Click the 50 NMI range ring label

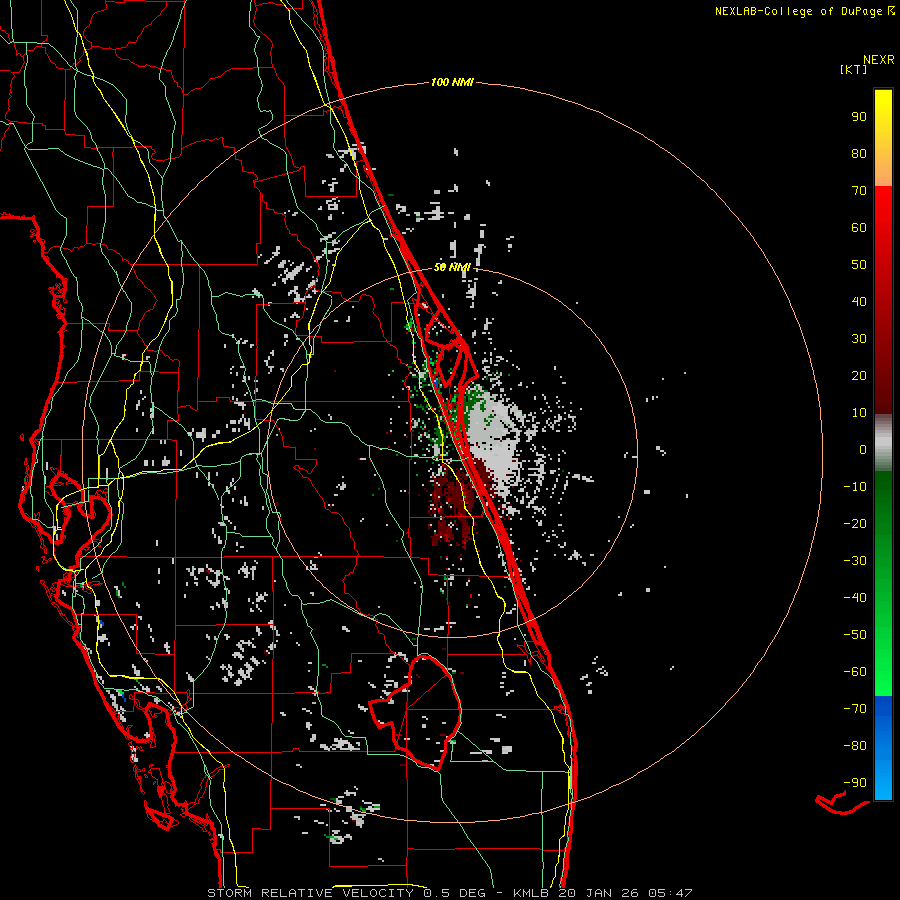(452, 267)
